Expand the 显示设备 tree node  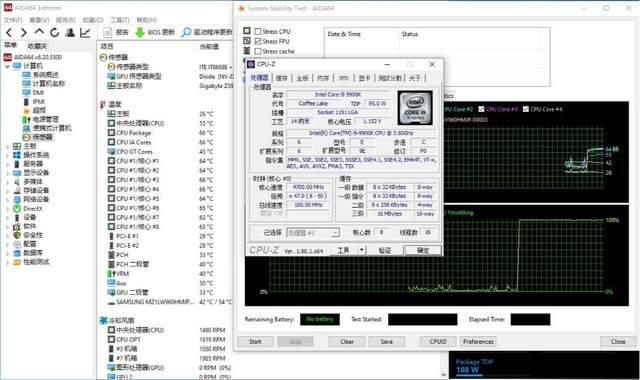pyautogui.click(x=7, y=173)
